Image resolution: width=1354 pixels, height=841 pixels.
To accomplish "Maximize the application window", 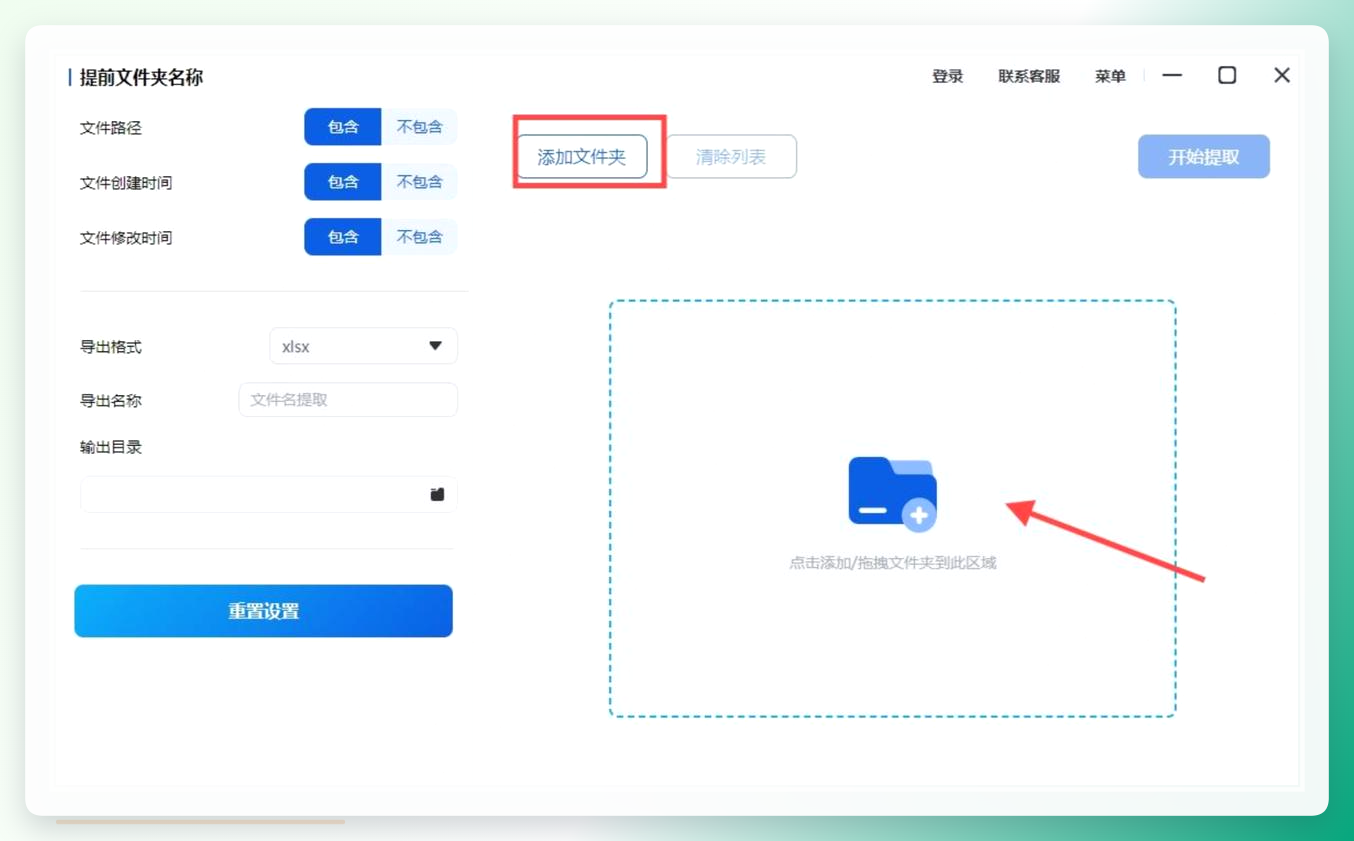I will 1227,75.
